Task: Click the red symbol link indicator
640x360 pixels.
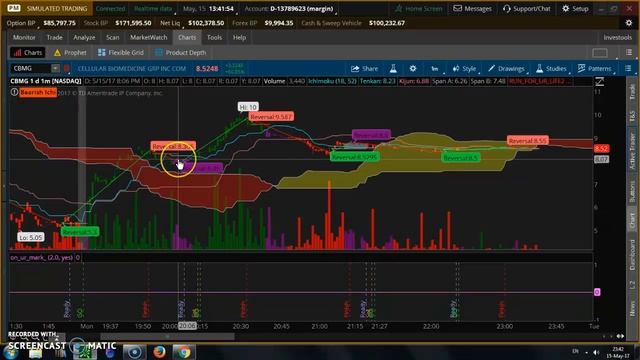Action: pos(67,69)
